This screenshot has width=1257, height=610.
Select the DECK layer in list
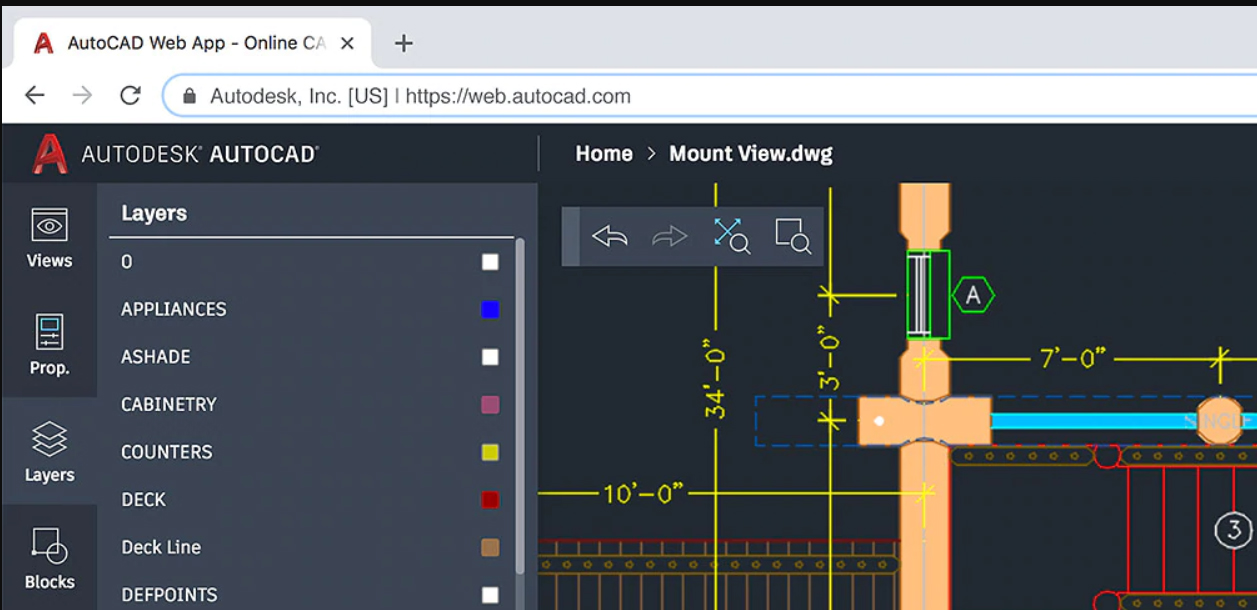144,500
